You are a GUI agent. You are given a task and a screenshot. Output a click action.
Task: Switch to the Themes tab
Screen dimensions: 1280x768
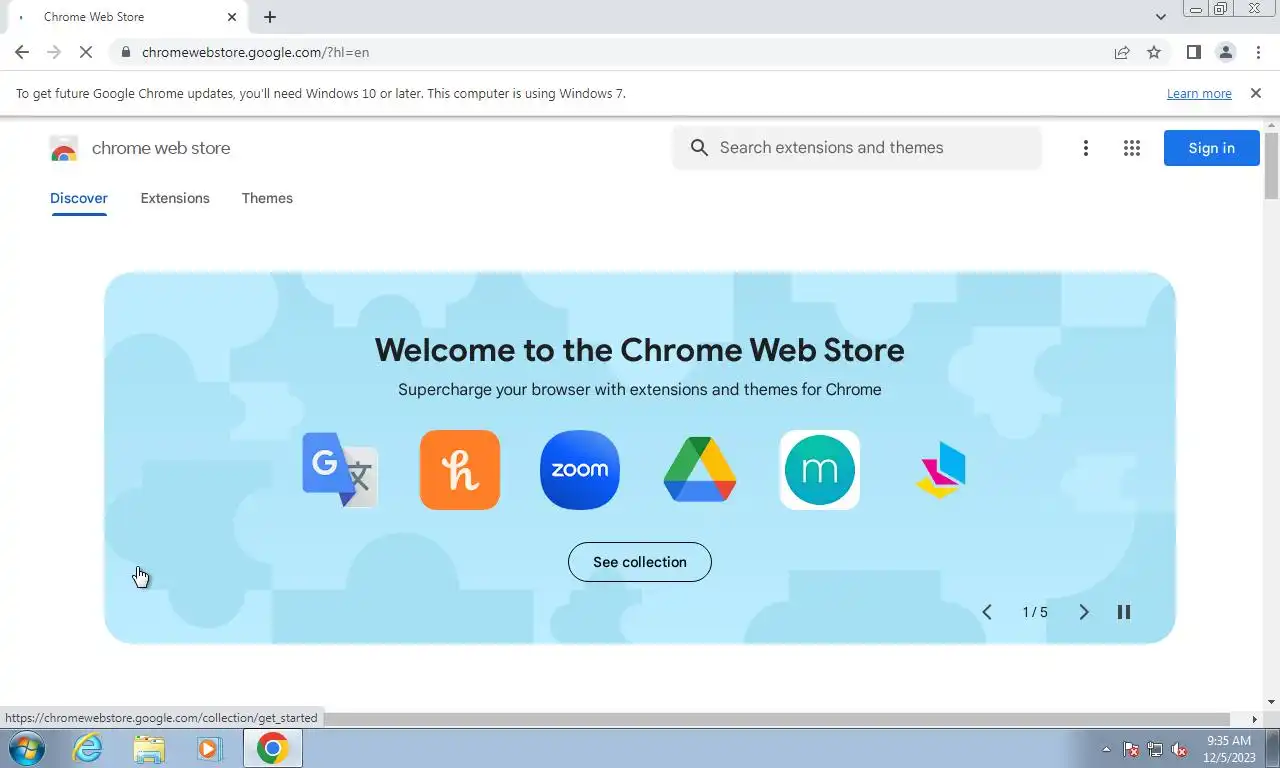[x=267, y=198]
